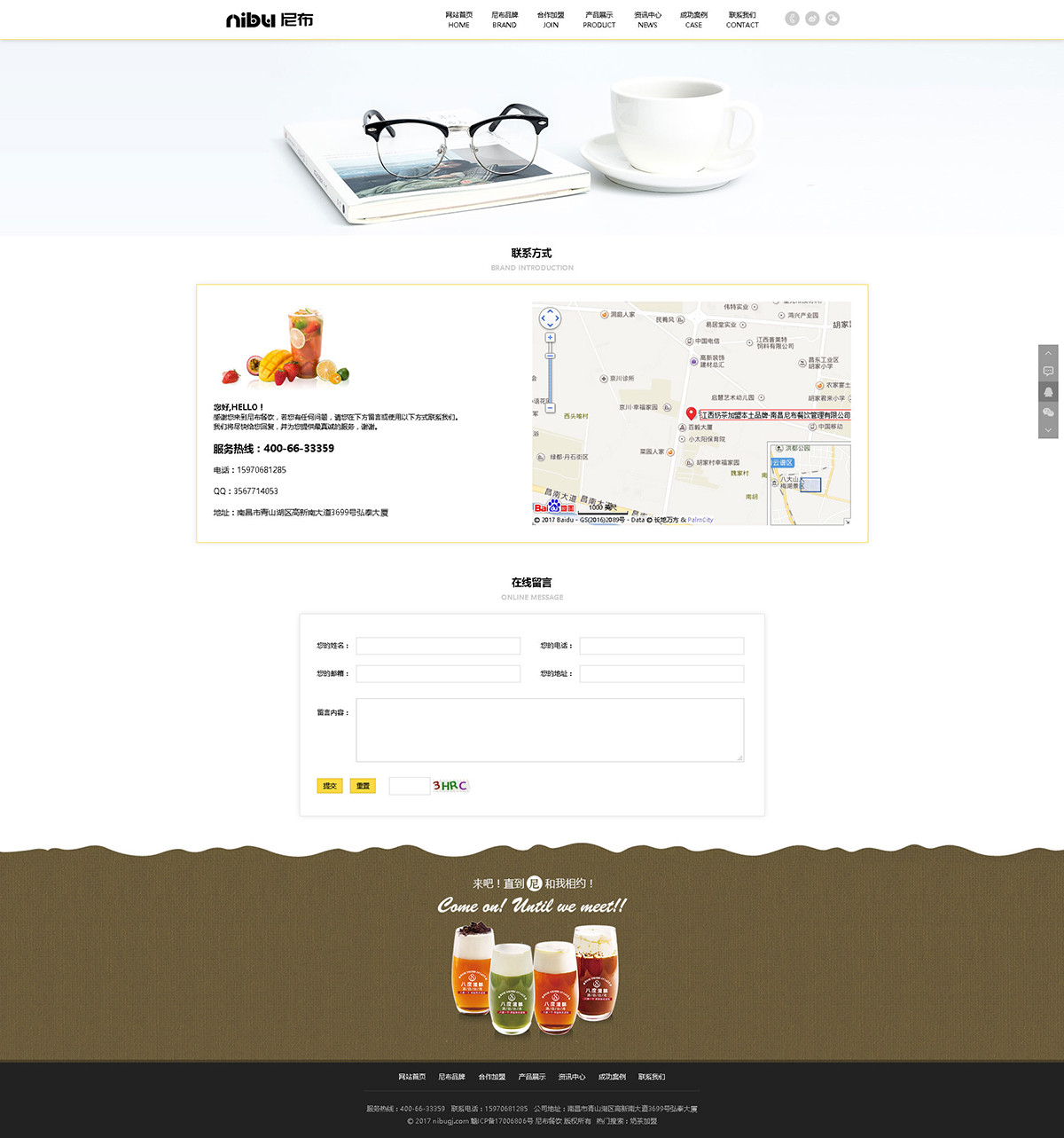Screen dimensions: 1064x1138
Task: Click footer link 尼布品牌
Action: 451,1077
